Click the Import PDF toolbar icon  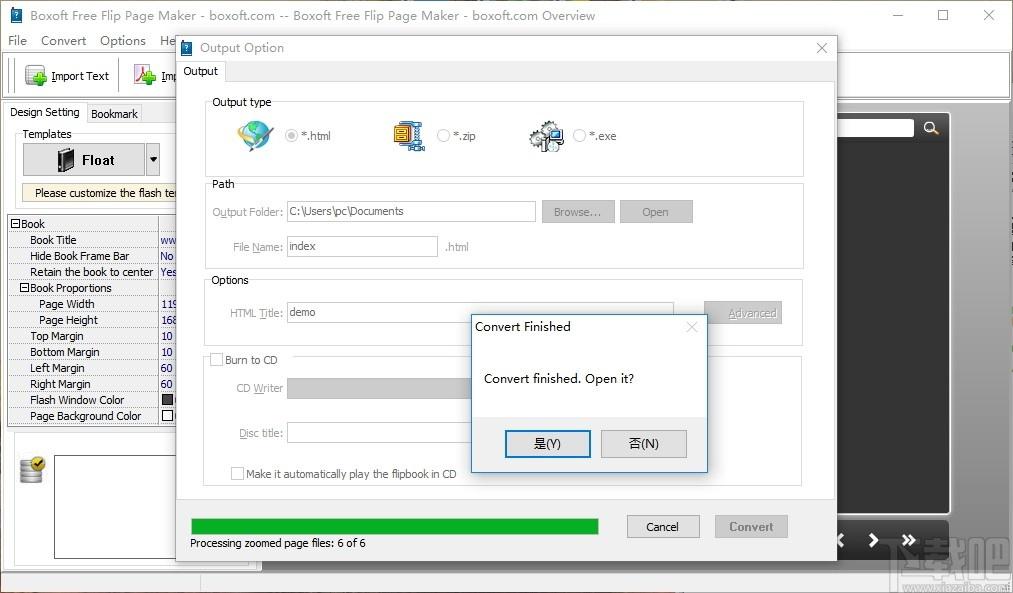click(x=145, y=76)
